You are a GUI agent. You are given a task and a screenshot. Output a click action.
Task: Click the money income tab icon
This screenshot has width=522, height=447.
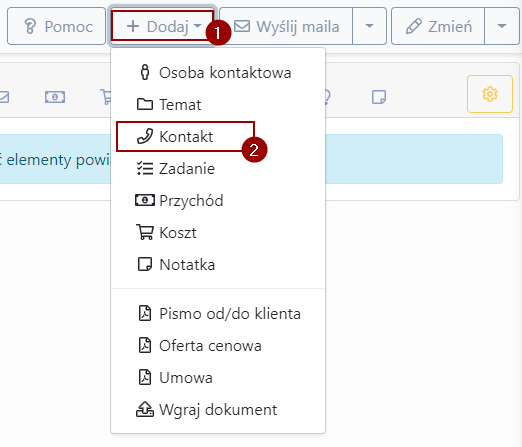point(55,97)
